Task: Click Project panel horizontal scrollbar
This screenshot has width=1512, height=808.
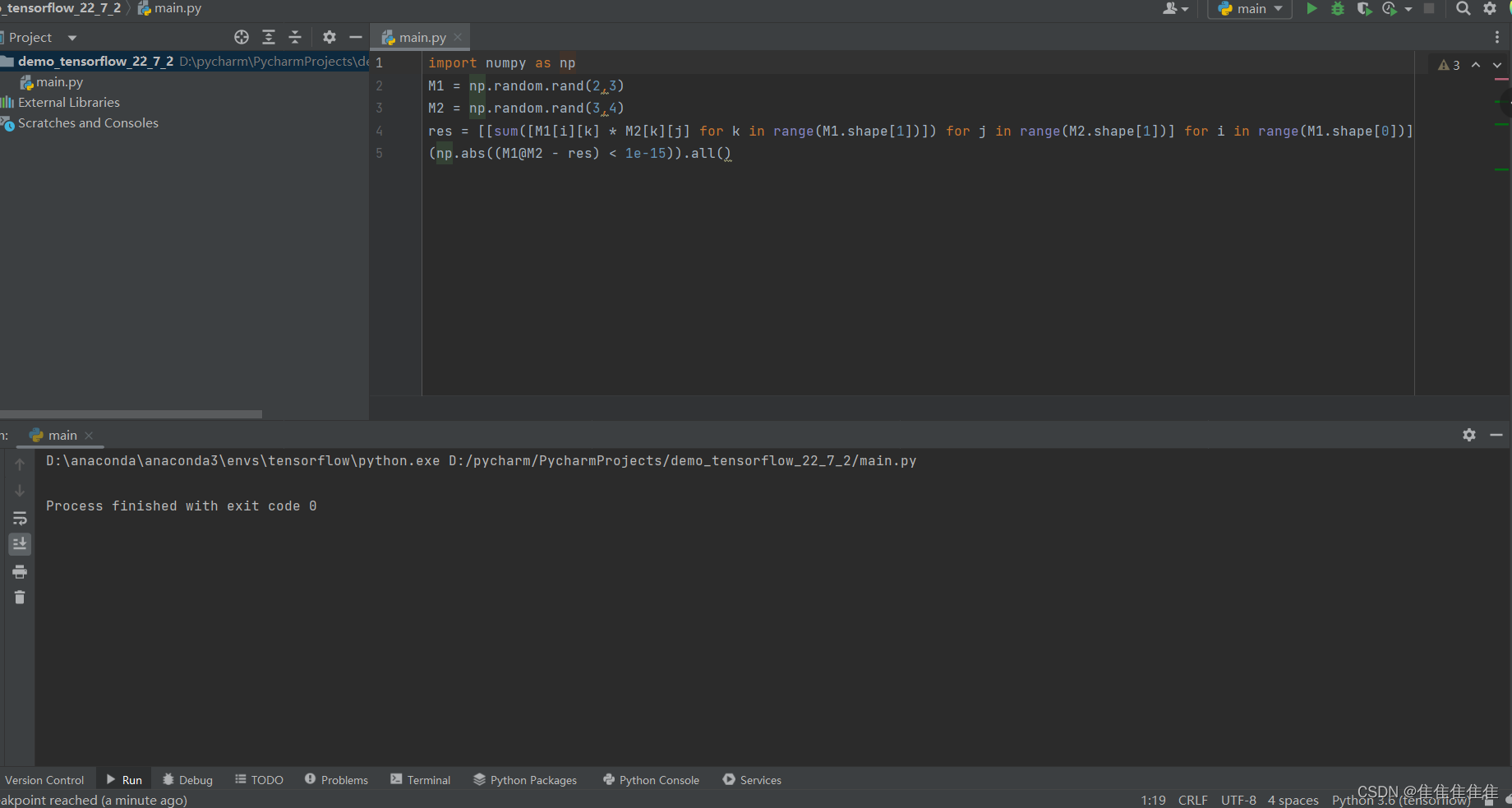Action: click(131, 414)
